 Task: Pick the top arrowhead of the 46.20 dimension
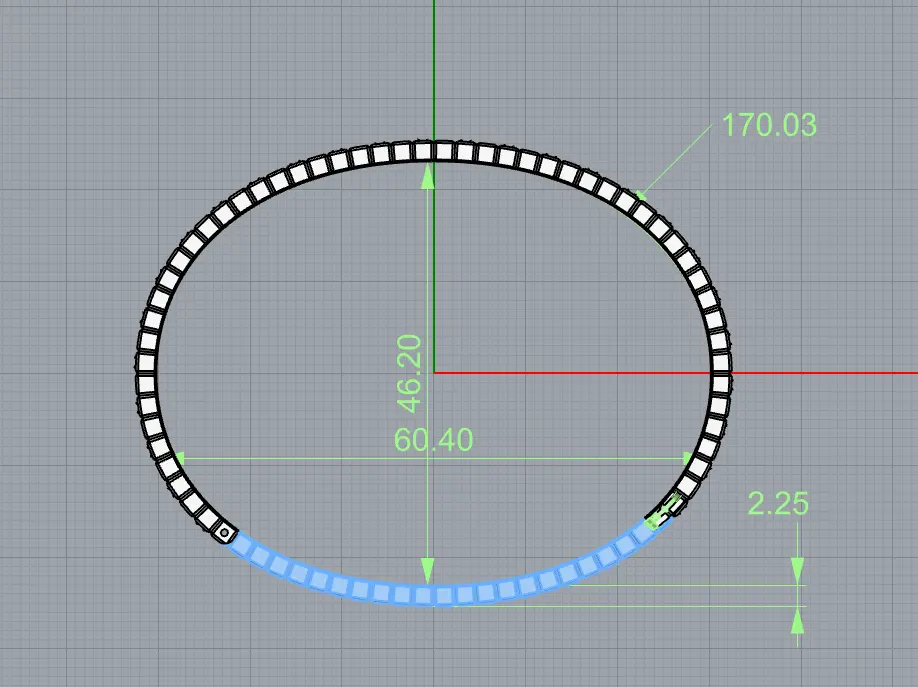[428, 174]
